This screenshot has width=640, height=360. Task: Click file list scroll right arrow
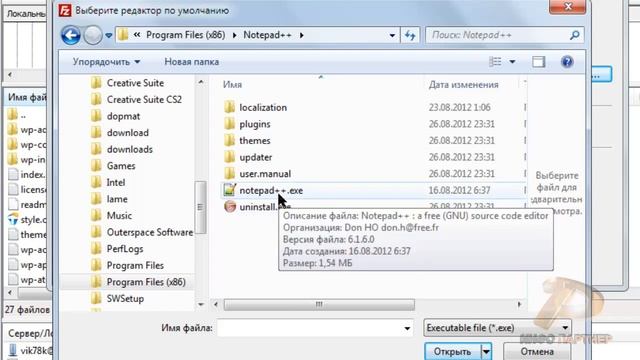click(519, 304)
